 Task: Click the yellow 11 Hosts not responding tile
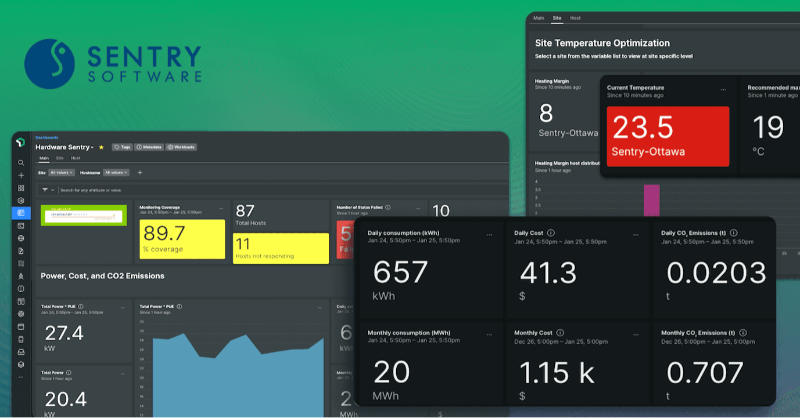pyautogui.click(x=281, y=249)
